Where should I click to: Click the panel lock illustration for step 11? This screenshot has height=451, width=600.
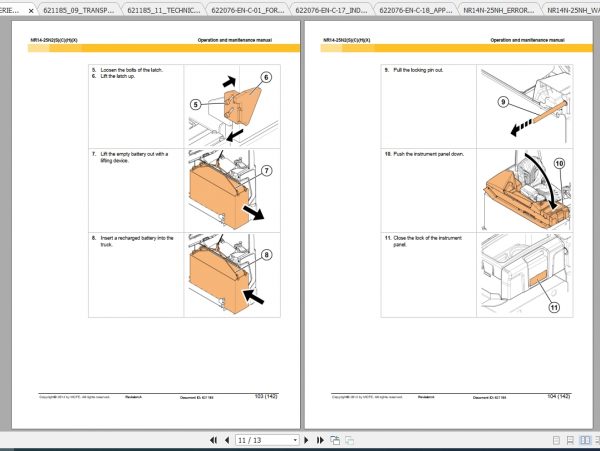(525, 275)
